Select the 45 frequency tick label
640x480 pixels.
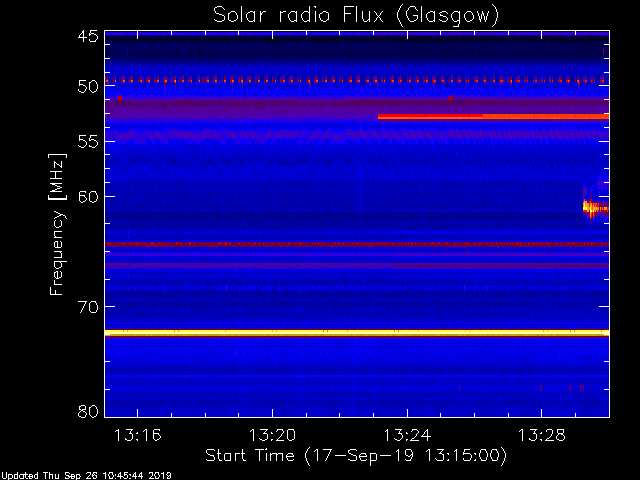tap(88, 36)
